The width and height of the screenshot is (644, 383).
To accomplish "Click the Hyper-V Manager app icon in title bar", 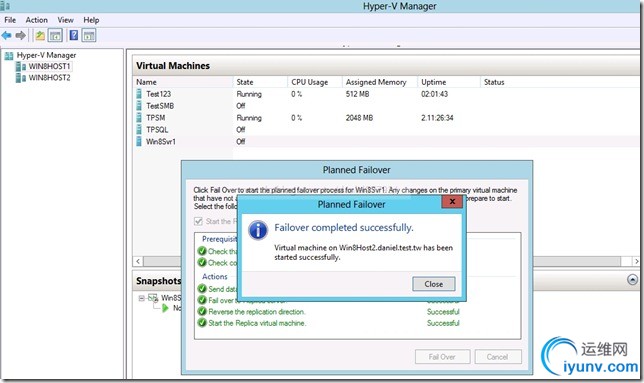I will pos(5,6).
